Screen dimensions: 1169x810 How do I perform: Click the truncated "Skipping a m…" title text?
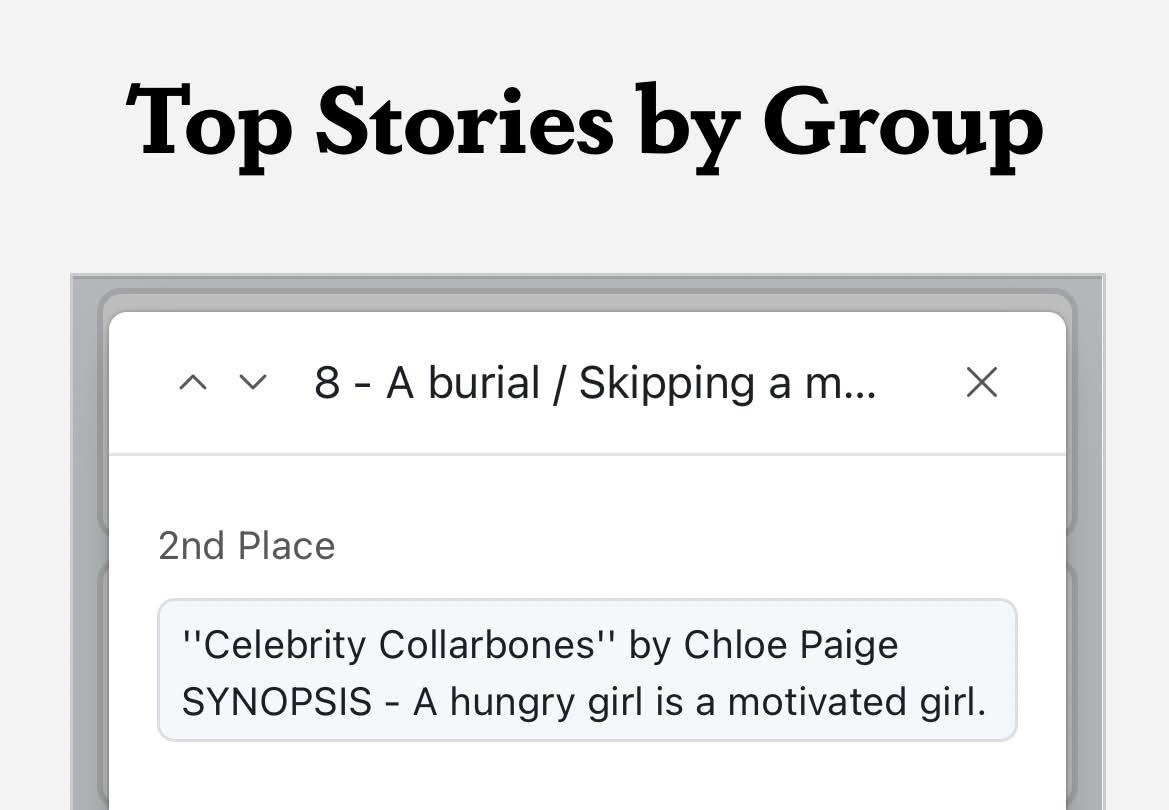coord(727,383)
